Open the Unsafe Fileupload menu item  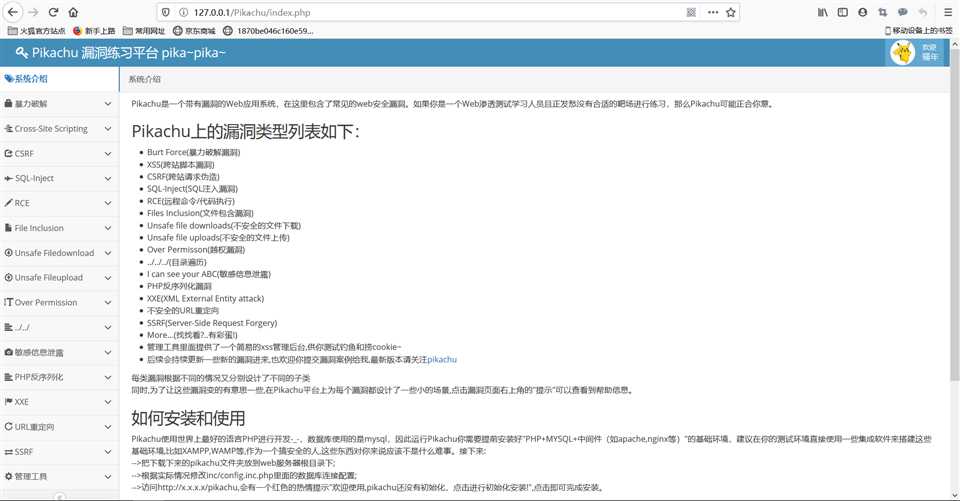click(x=59, y=277)
